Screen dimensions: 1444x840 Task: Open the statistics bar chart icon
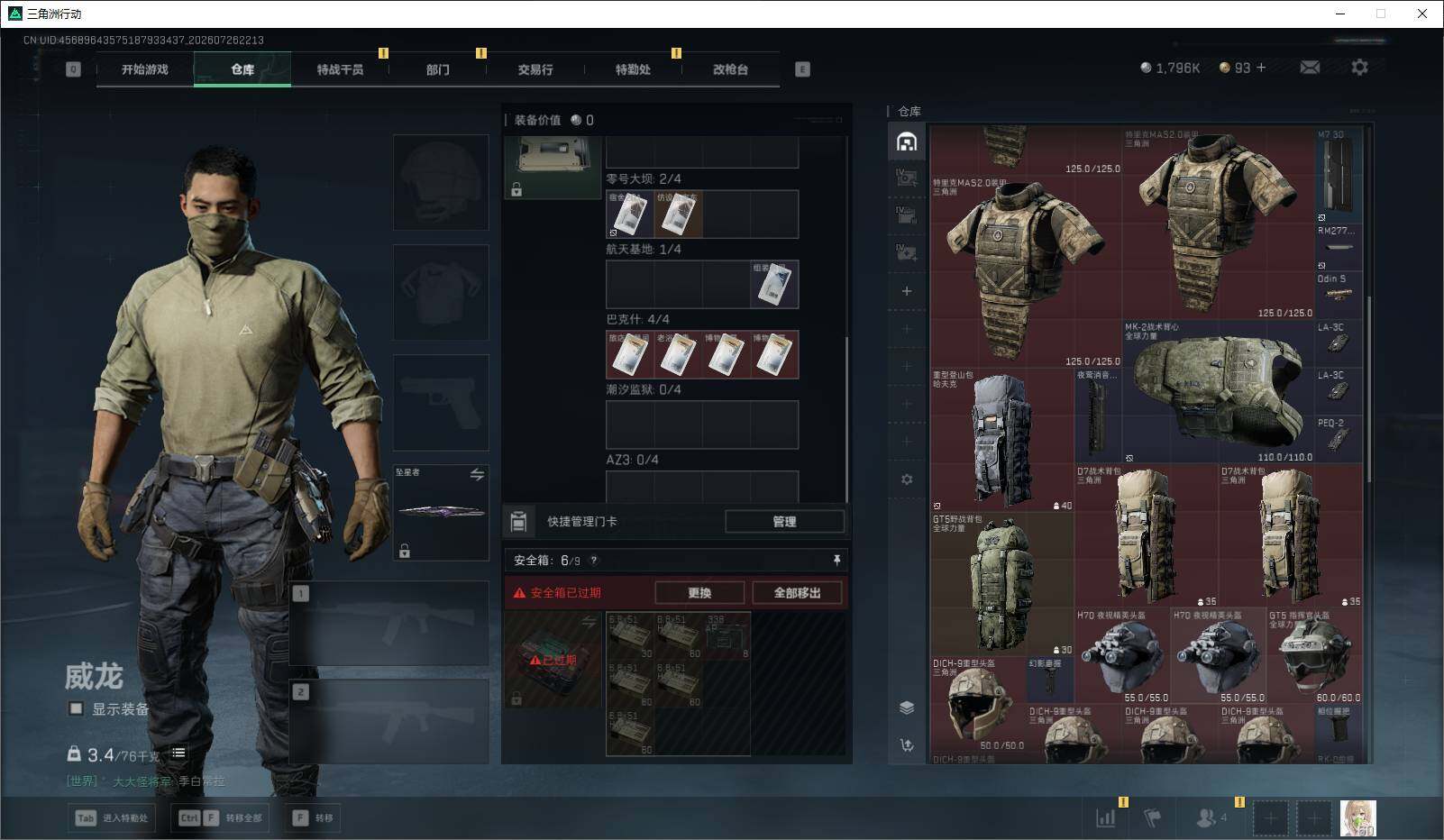click(1105, 817)
